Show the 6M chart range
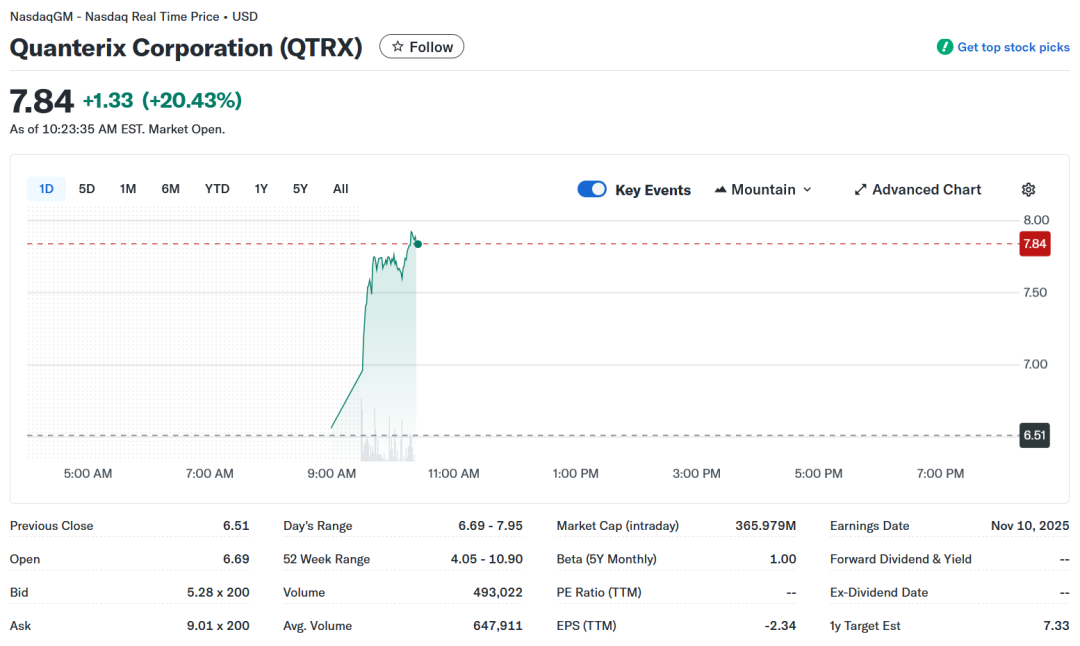The height and width of the screenshot is (646, 1080). pos(170,189)
